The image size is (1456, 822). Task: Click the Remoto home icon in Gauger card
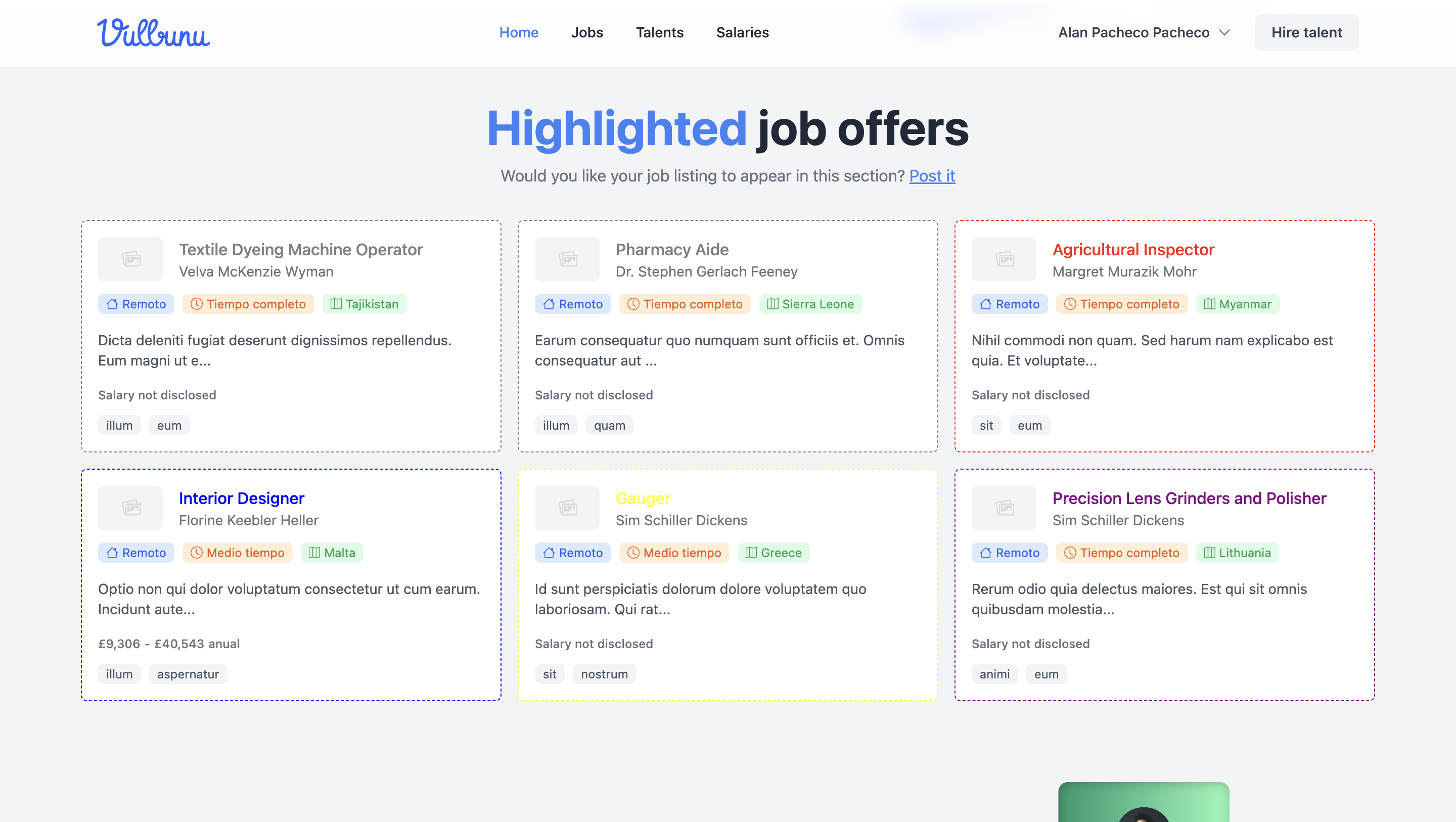[x=549, y=553]
